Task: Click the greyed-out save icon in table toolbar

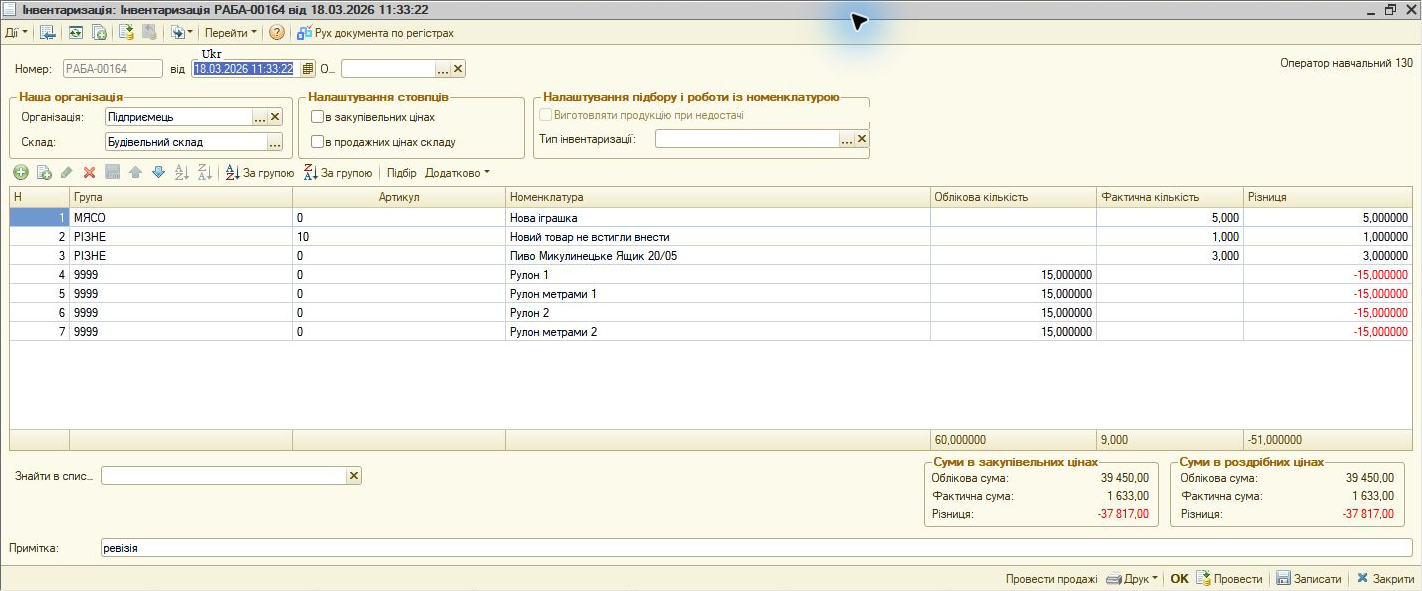Action: [x=113, y=173]
